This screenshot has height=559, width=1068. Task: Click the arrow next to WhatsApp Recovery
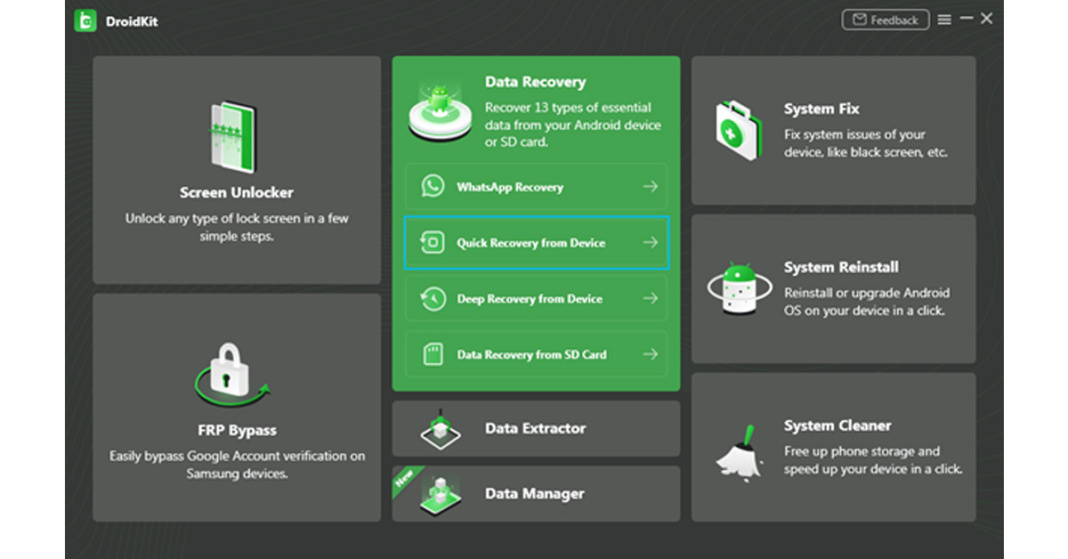point(650,187)
